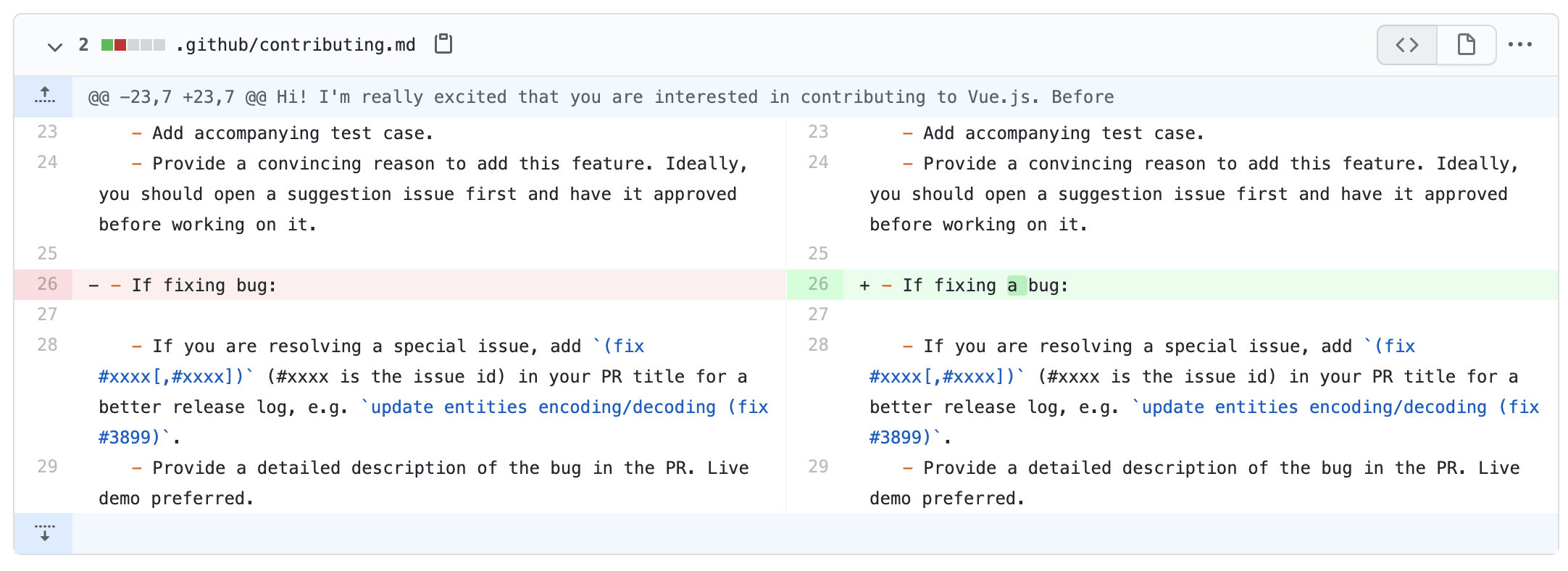Screen dimensions: 1568x571
Task: Expand diff lines downward
Action: pyautogui.click(x=44, y=533)
